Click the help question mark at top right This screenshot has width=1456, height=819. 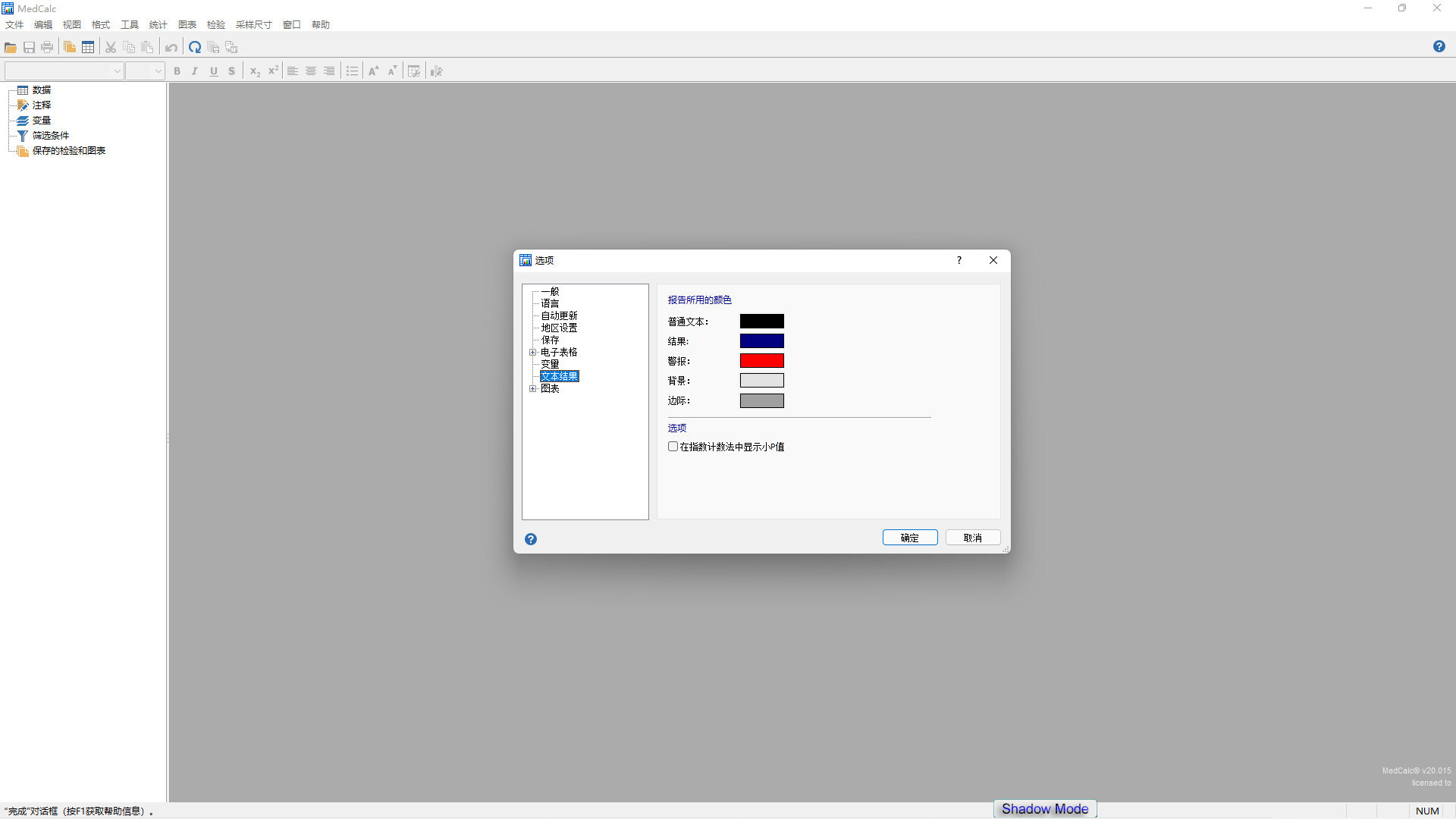pyautogui.click(x=1439, y=46)
